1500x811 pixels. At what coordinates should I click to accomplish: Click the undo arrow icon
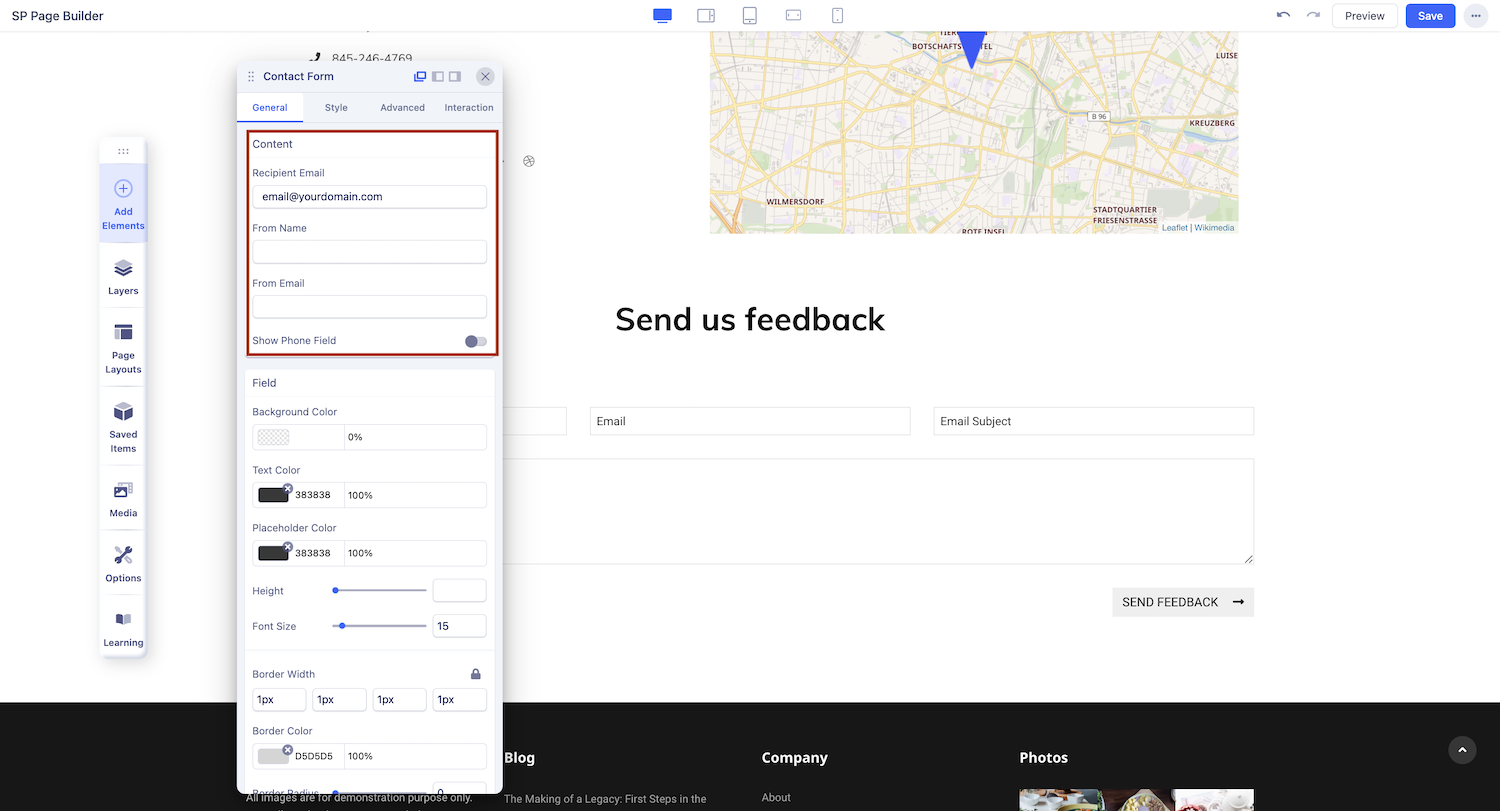pyautogui.click(x=1283, y=16)
